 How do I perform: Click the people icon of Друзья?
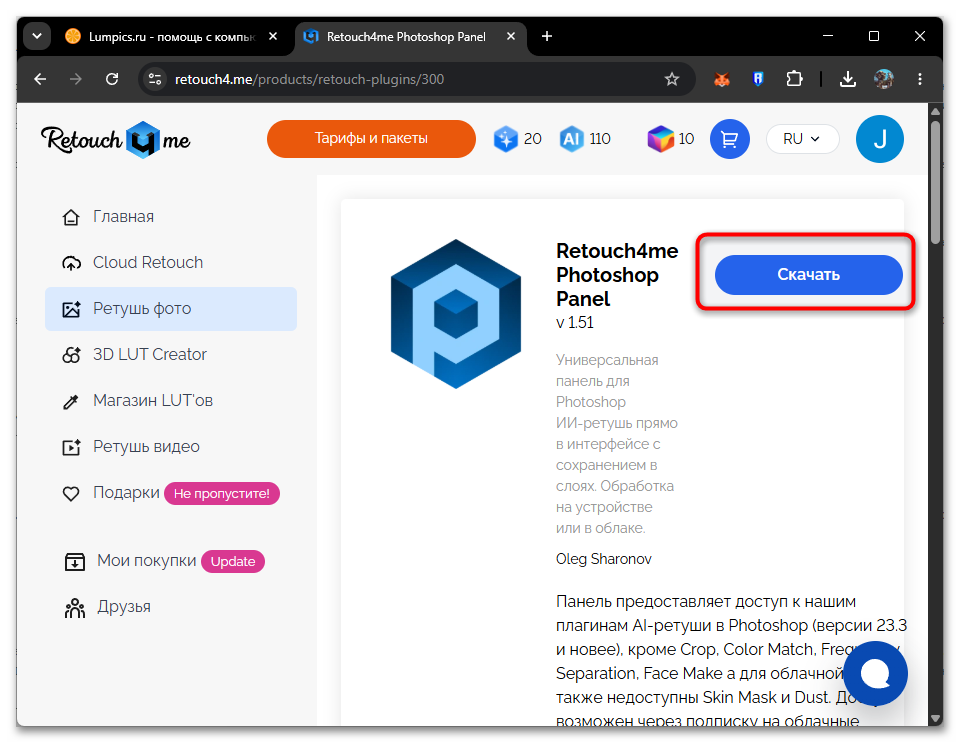pos(75,608)
